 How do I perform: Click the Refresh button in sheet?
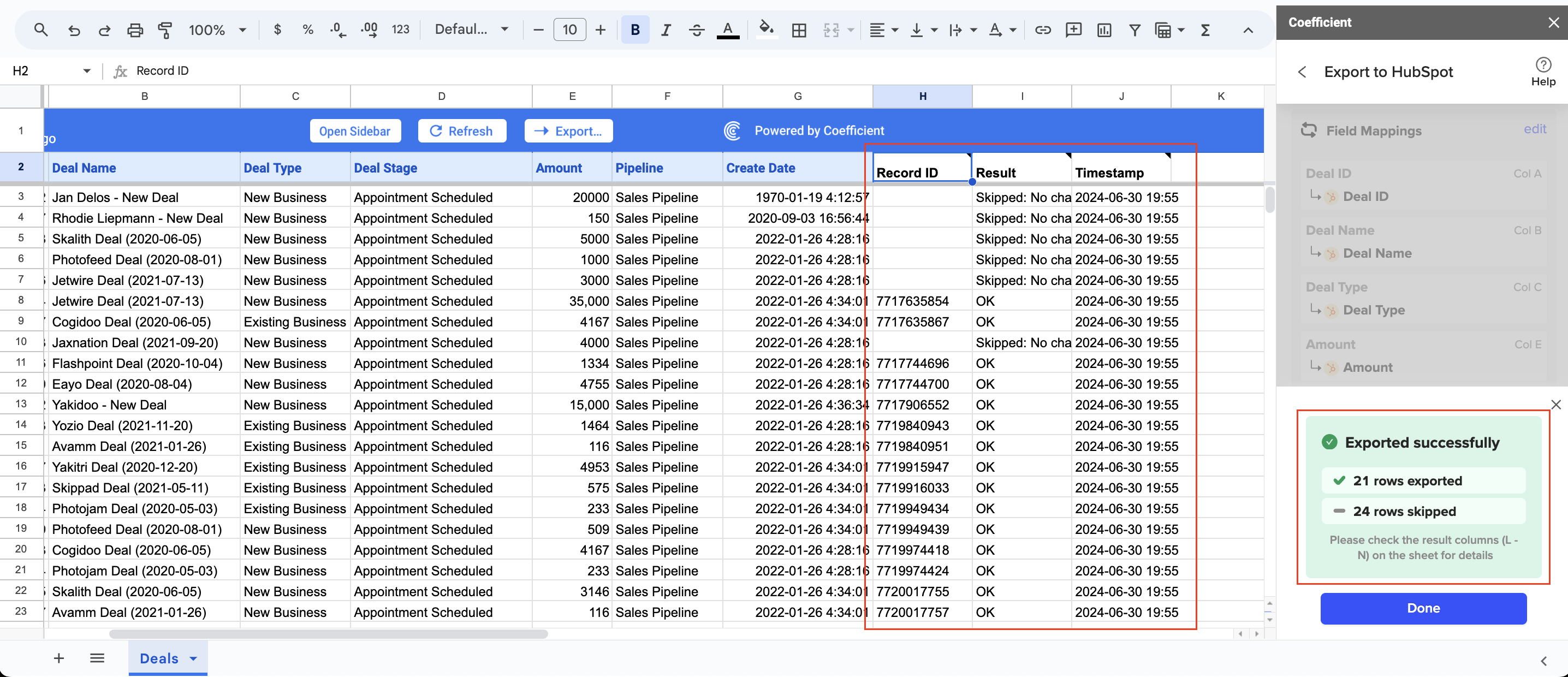(461, 131)
